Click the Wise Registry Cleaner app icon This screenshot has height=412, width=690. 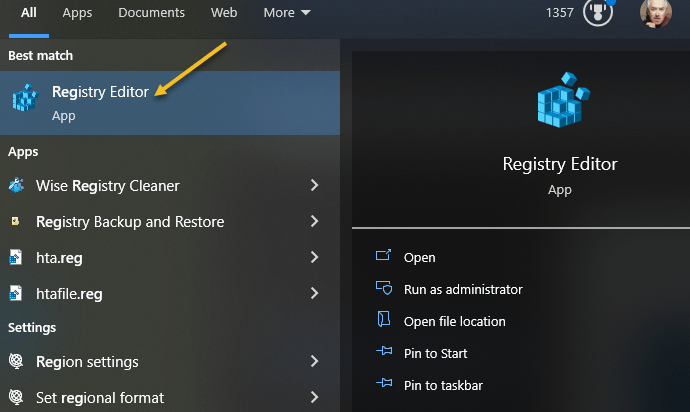17,186
